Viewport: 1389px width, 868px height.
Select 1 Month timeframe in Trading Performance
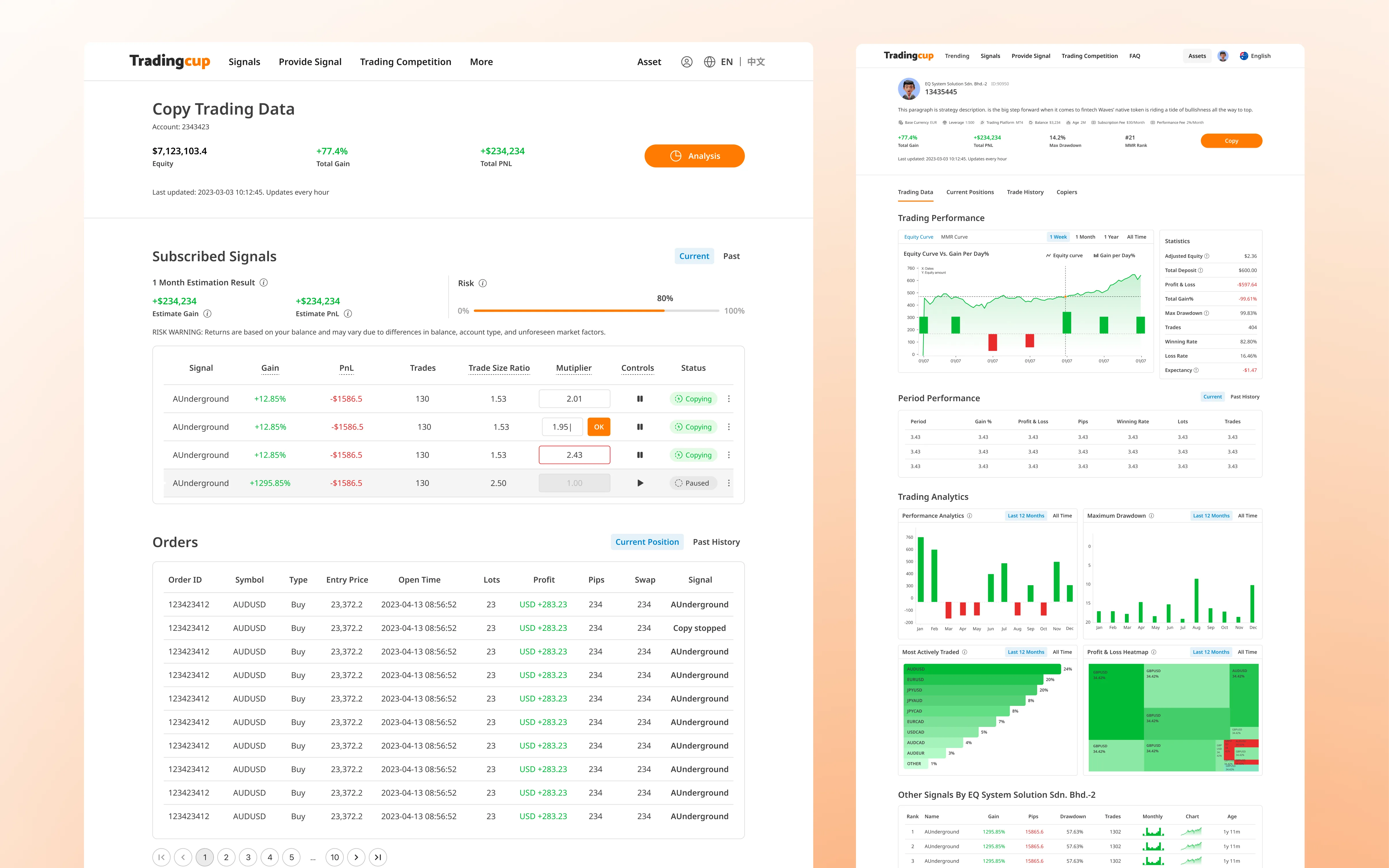(1085, 237)
